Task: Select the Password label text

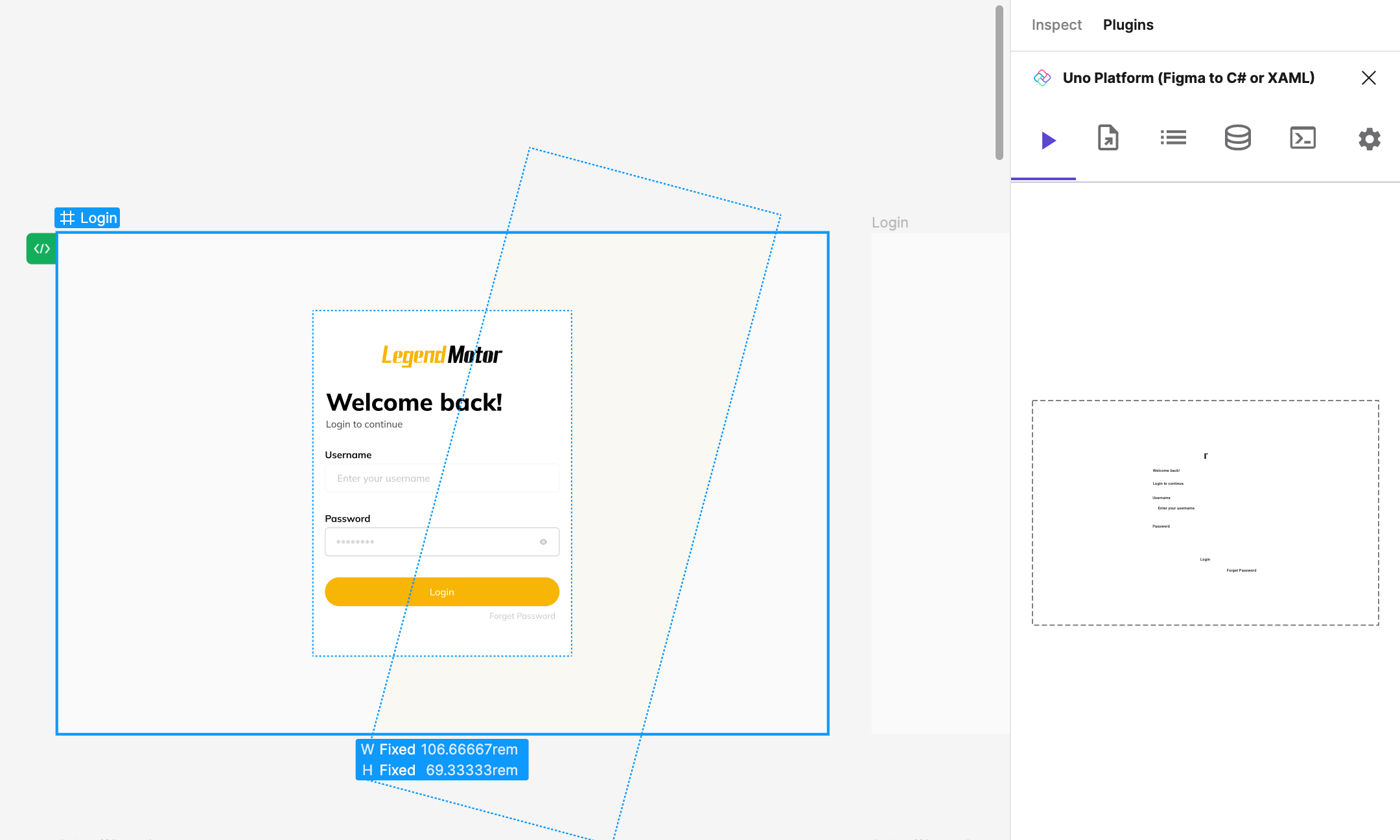Action: click(347, 519)
